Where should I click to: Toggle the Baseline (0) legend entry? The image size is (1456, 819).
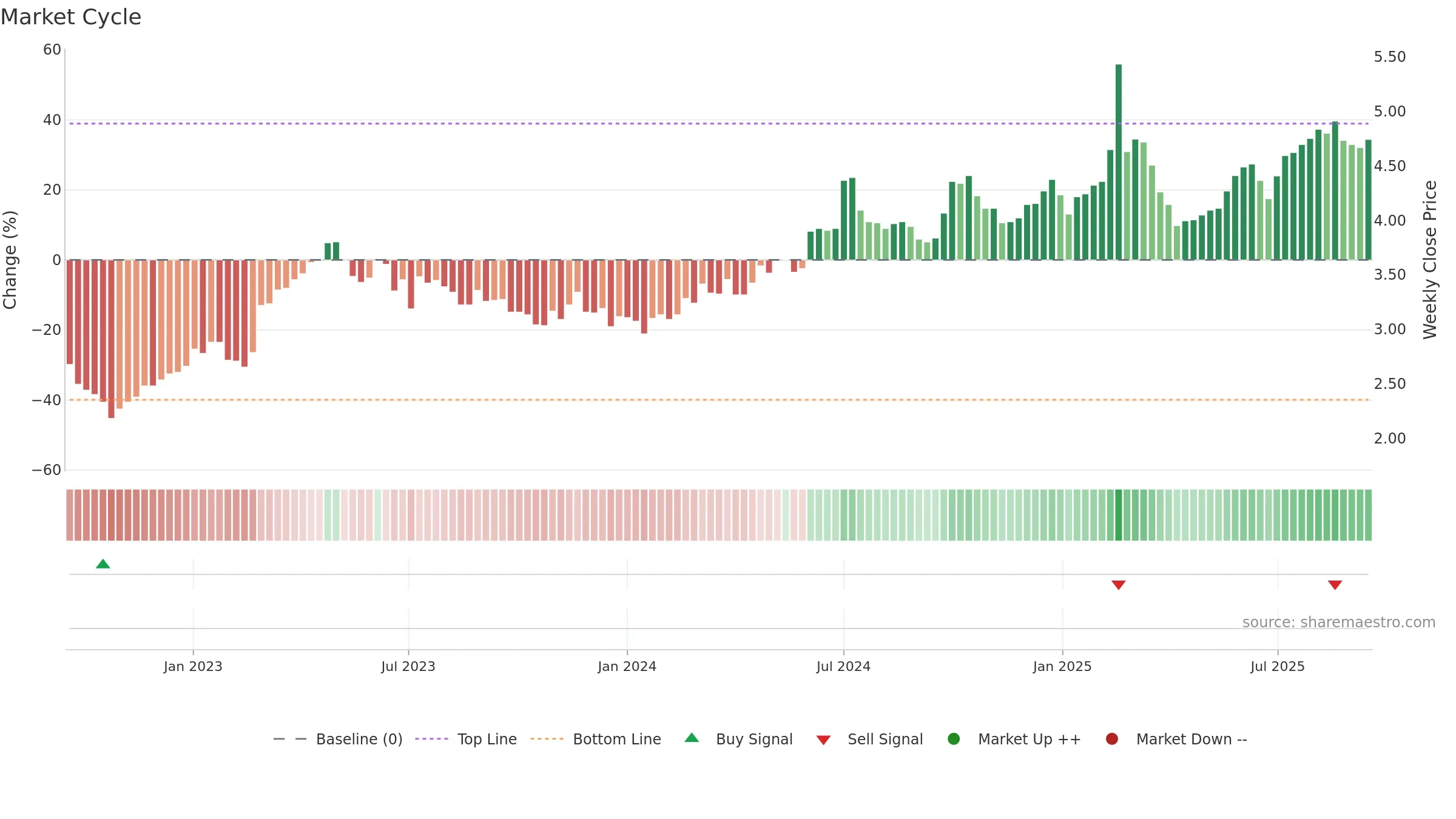point(337,739)
